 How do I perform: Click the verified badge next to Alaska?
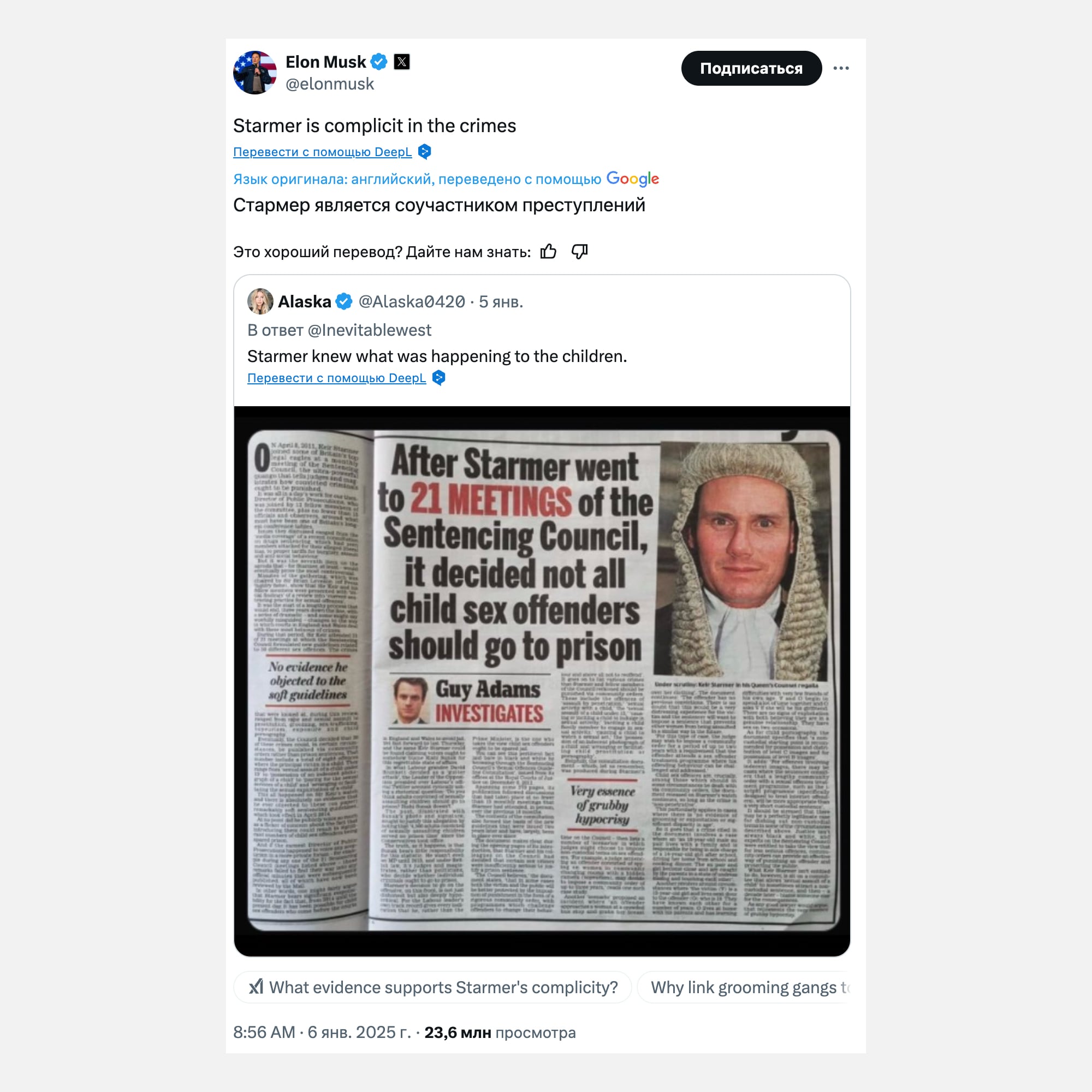[x=343, y=301]
